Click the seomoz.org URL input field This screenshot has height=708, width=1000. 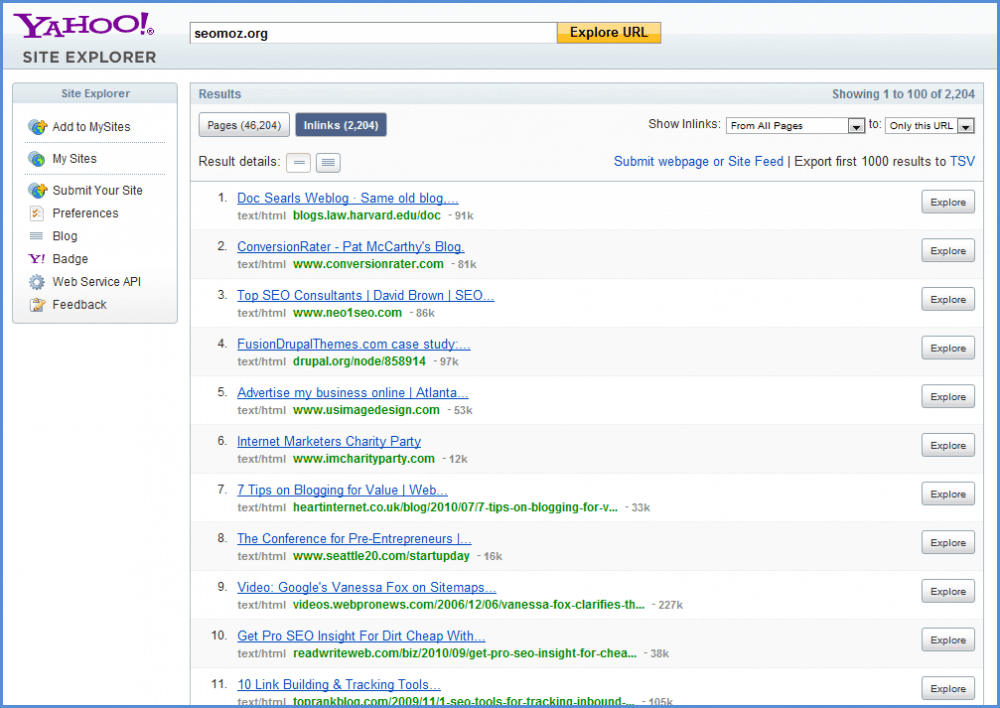(x=373, y=33)
